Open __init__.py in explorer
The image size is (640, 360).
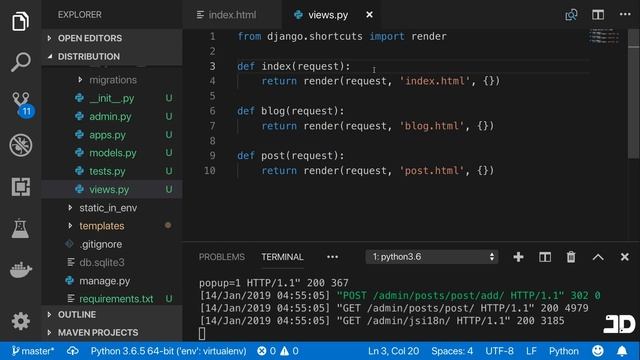[x=112, y=98]
